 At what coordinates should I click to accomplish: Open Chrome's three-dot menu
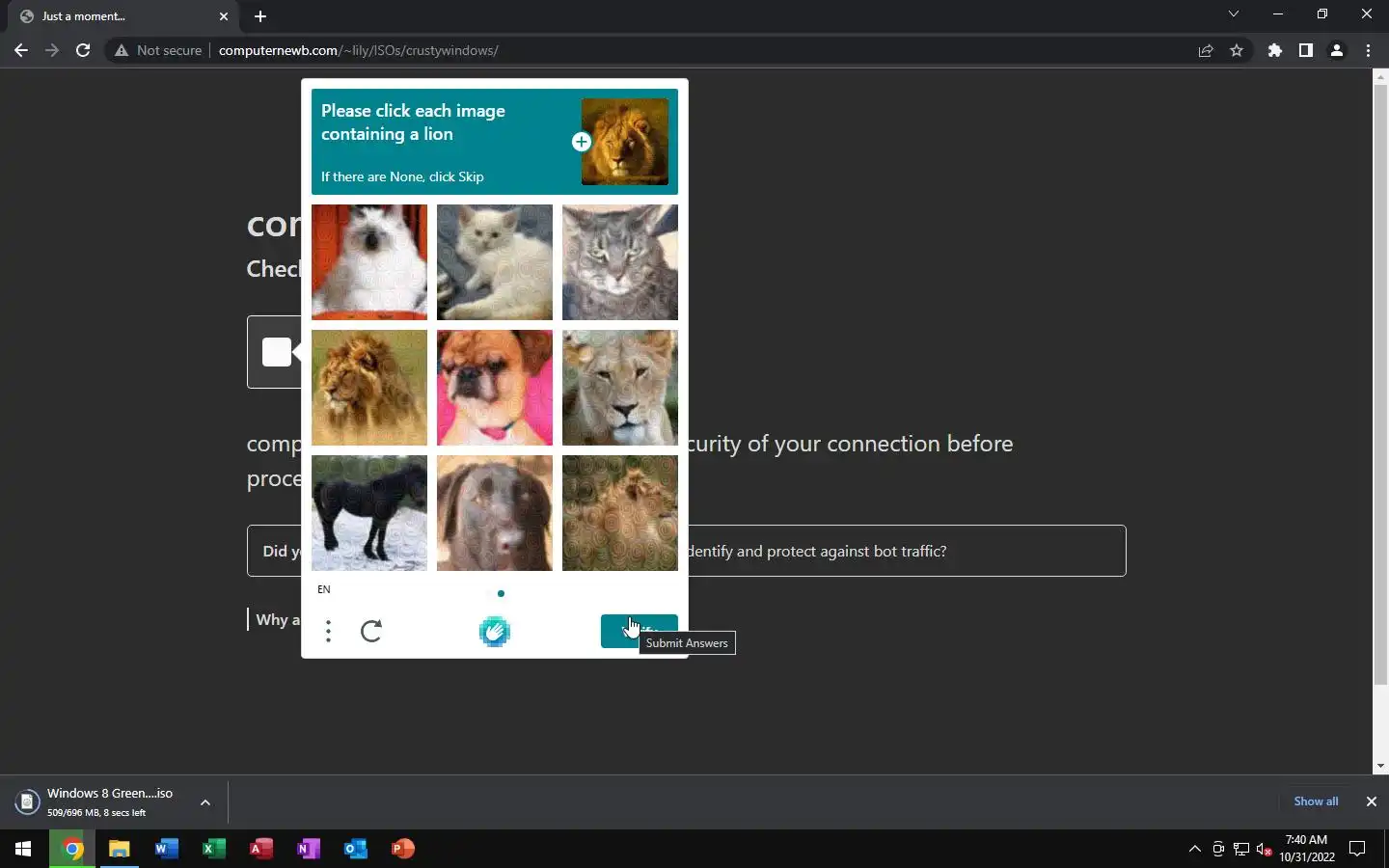1368,50
